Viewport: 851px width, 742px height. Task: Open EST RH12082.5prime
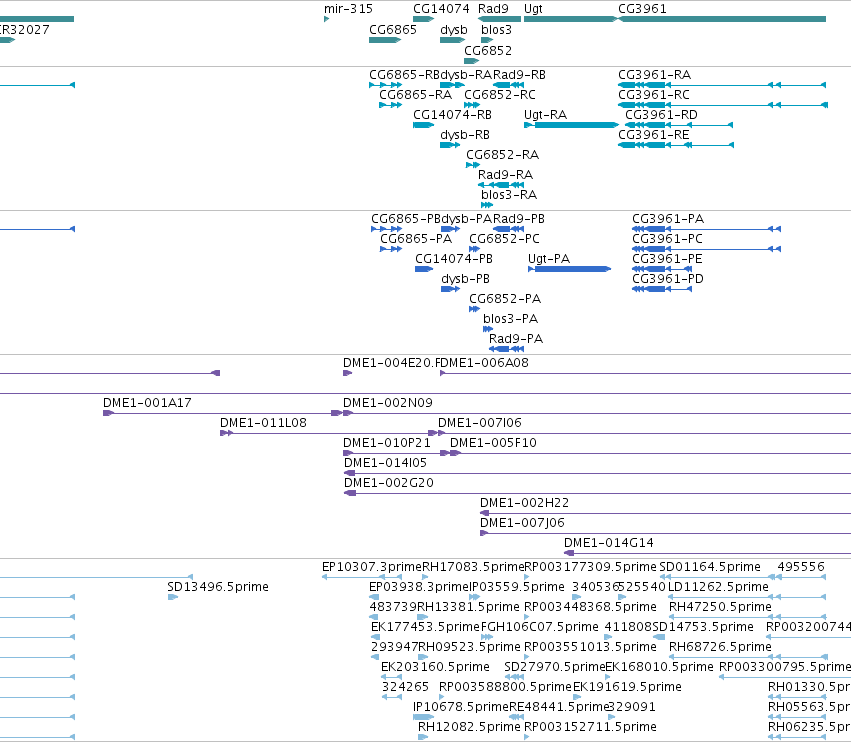[469, 727]
